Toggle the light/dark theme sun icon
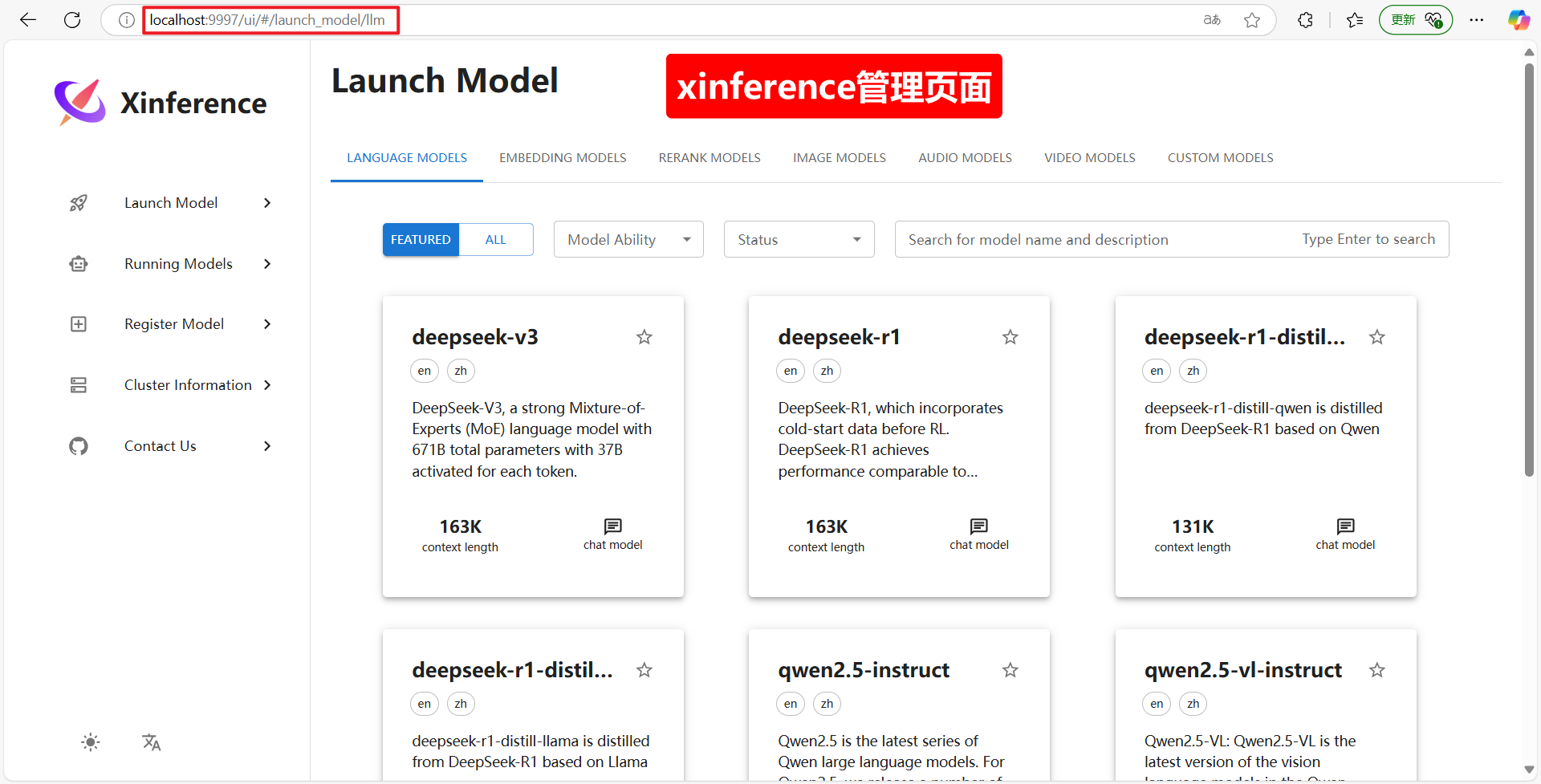Screen dimensions: 1541x784 [91, 742]
